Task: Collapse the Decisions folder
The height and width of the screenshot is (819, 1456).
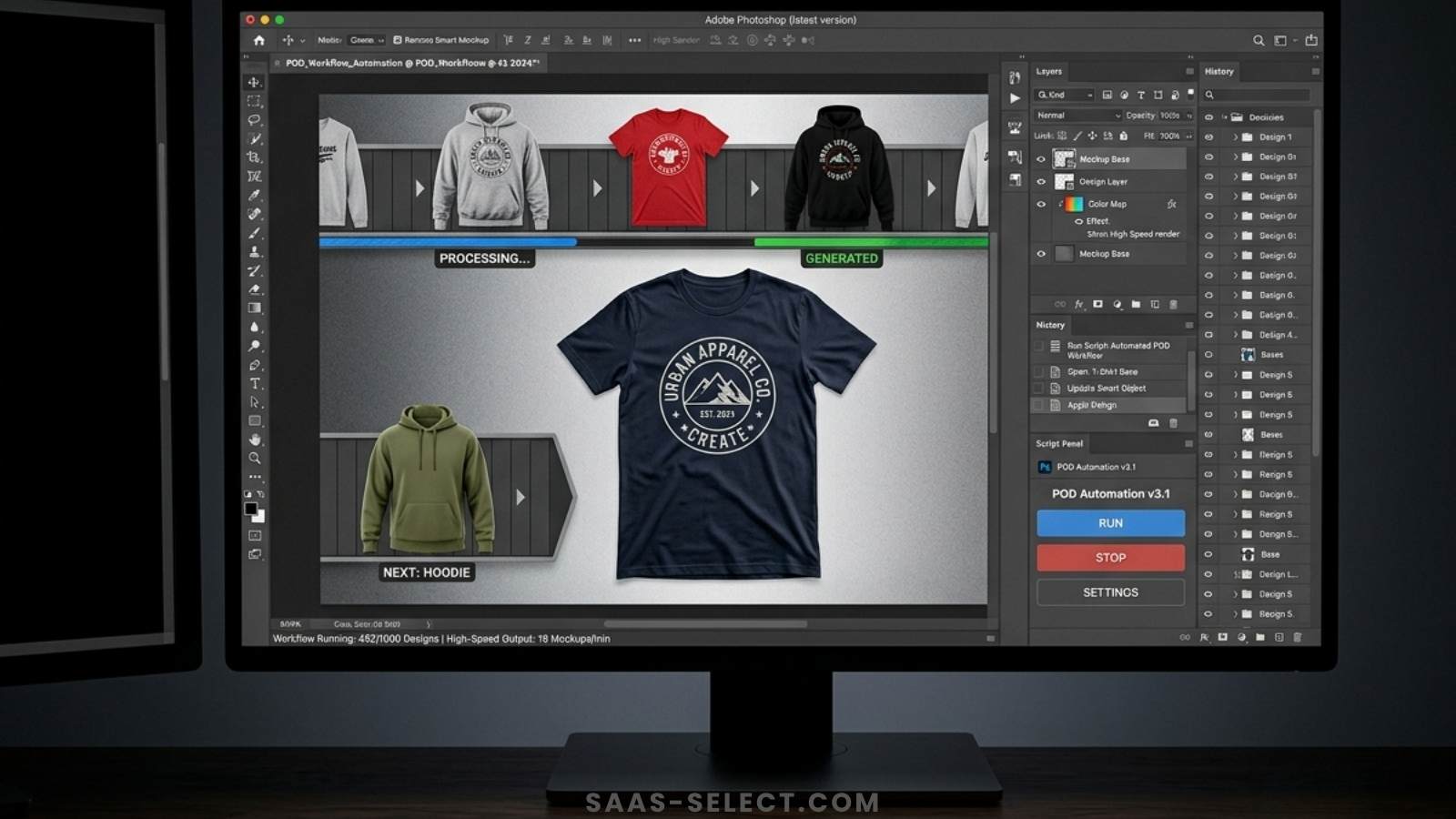Action: coord(1225,117)
